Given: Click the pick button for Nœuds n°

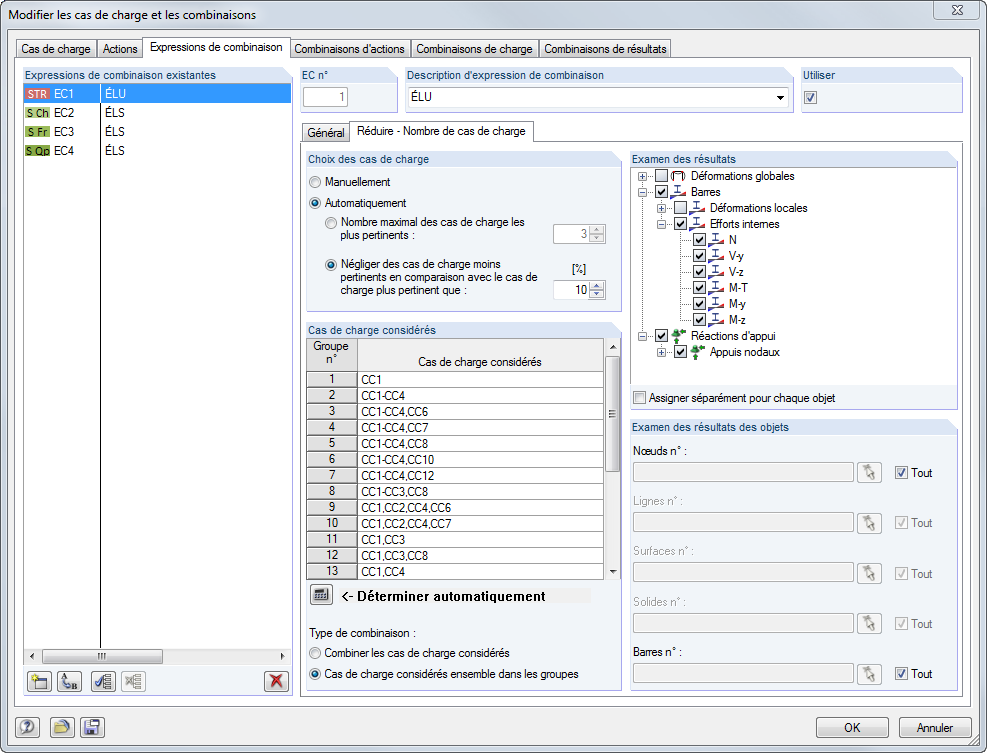Looking at the screenshot, I should [x=869, y=472].
